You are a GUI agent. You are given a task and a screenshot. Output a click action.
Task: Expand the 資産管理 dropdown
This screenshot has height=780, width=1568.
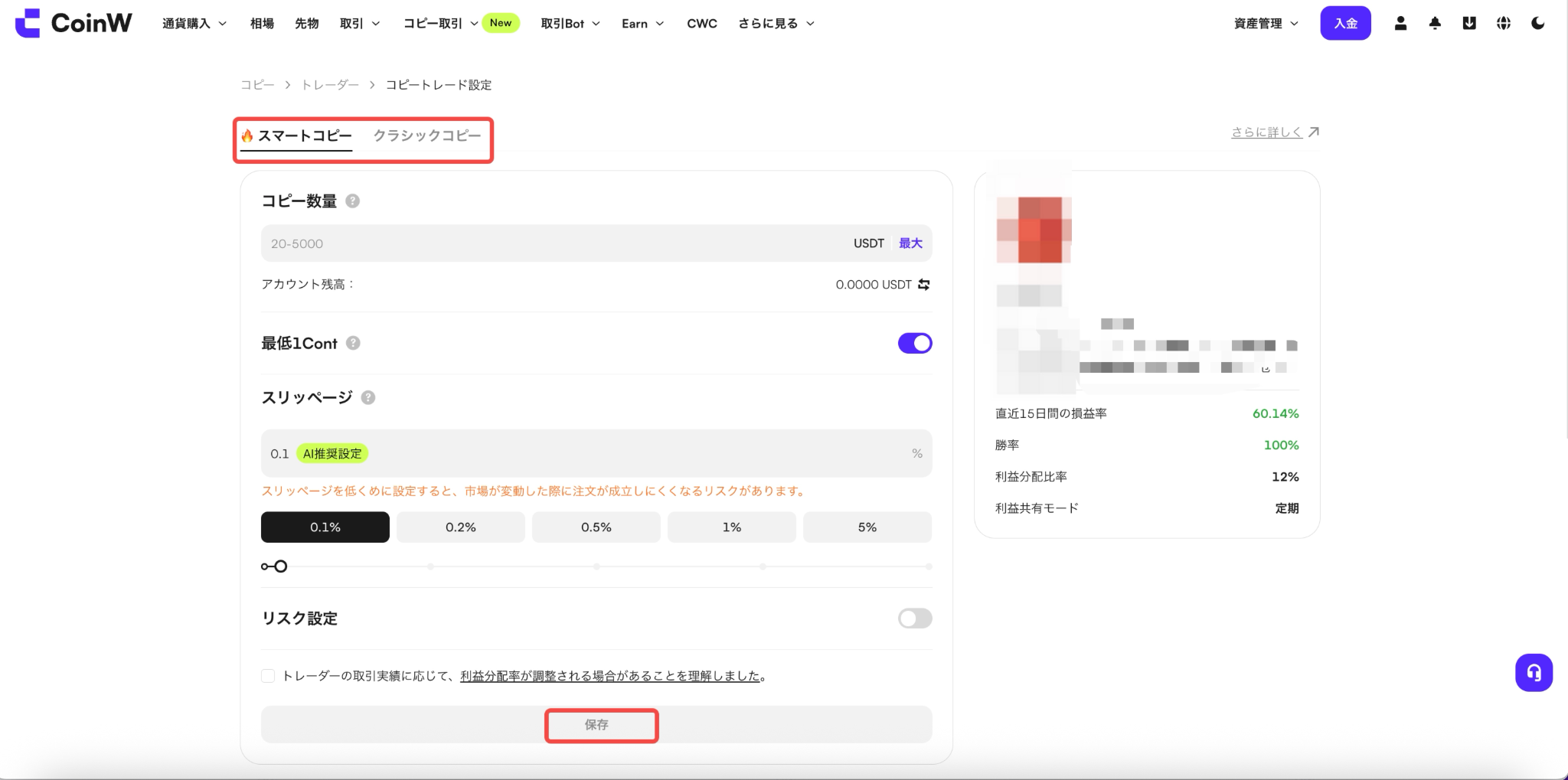1266,24
